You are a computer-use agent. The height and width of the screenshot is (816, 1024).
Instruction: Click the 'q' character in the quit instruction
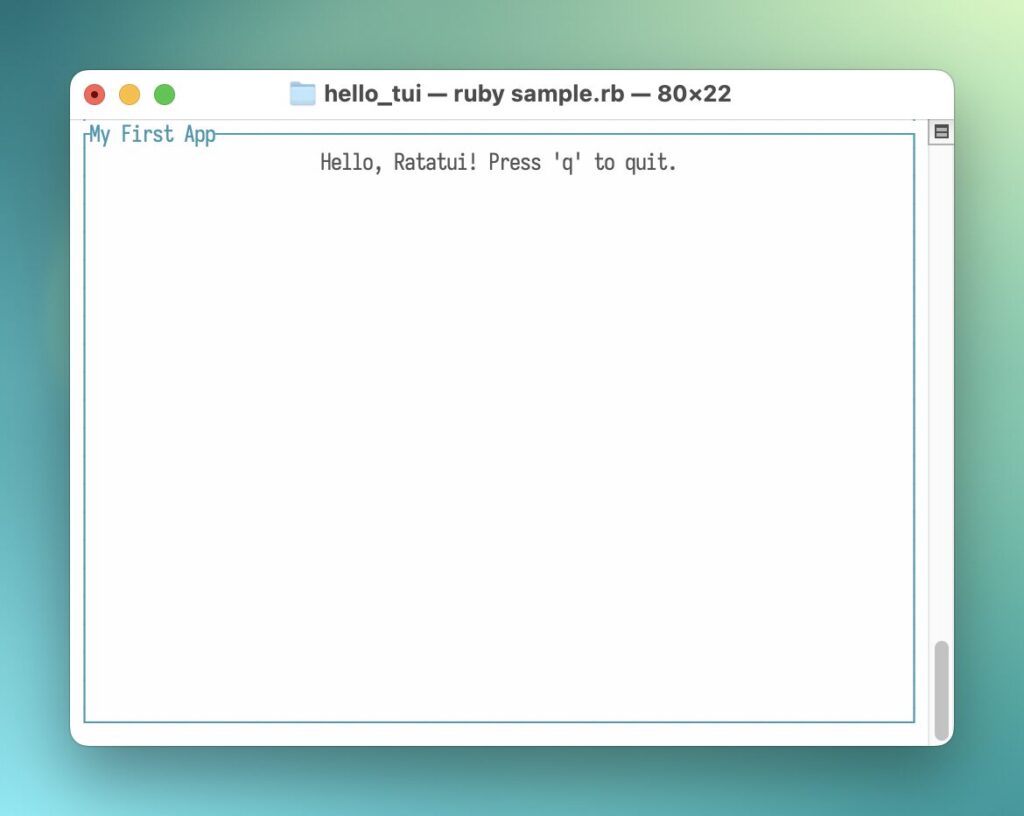point(568,162)
